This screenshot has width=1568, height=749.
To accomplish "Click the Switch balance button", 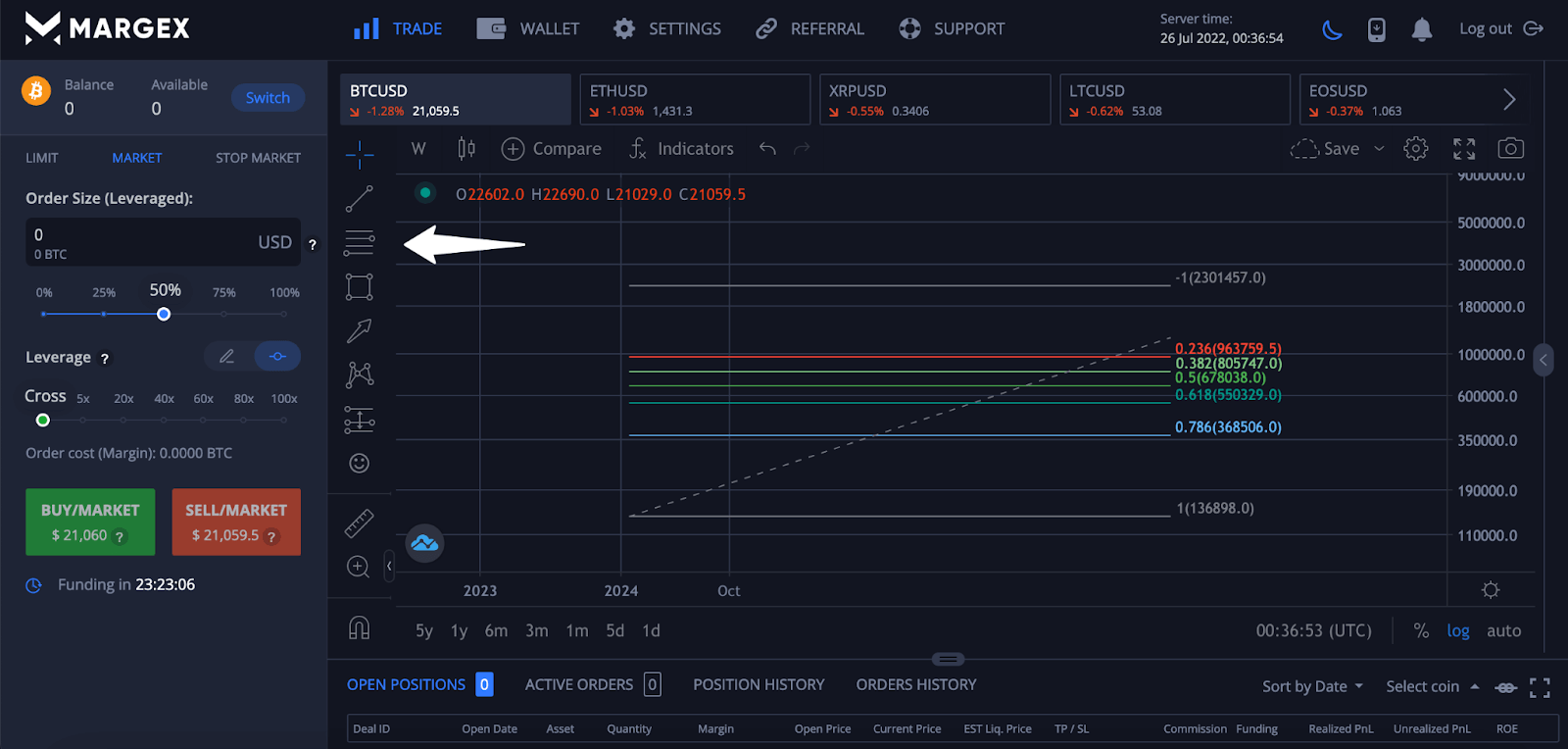I will 268,98.
